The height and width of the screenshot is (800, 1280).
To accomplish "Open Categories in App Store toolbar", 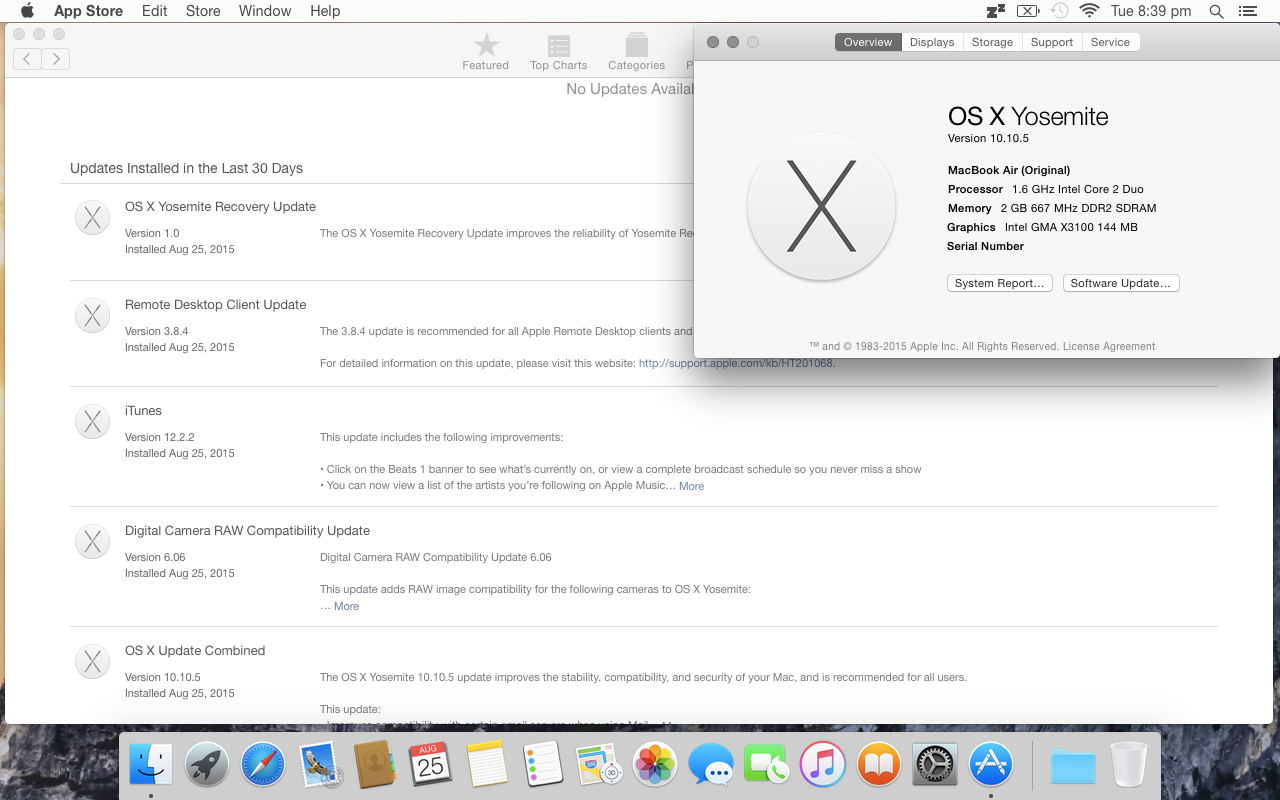I will pyautogui.click(x=636, y=52).
